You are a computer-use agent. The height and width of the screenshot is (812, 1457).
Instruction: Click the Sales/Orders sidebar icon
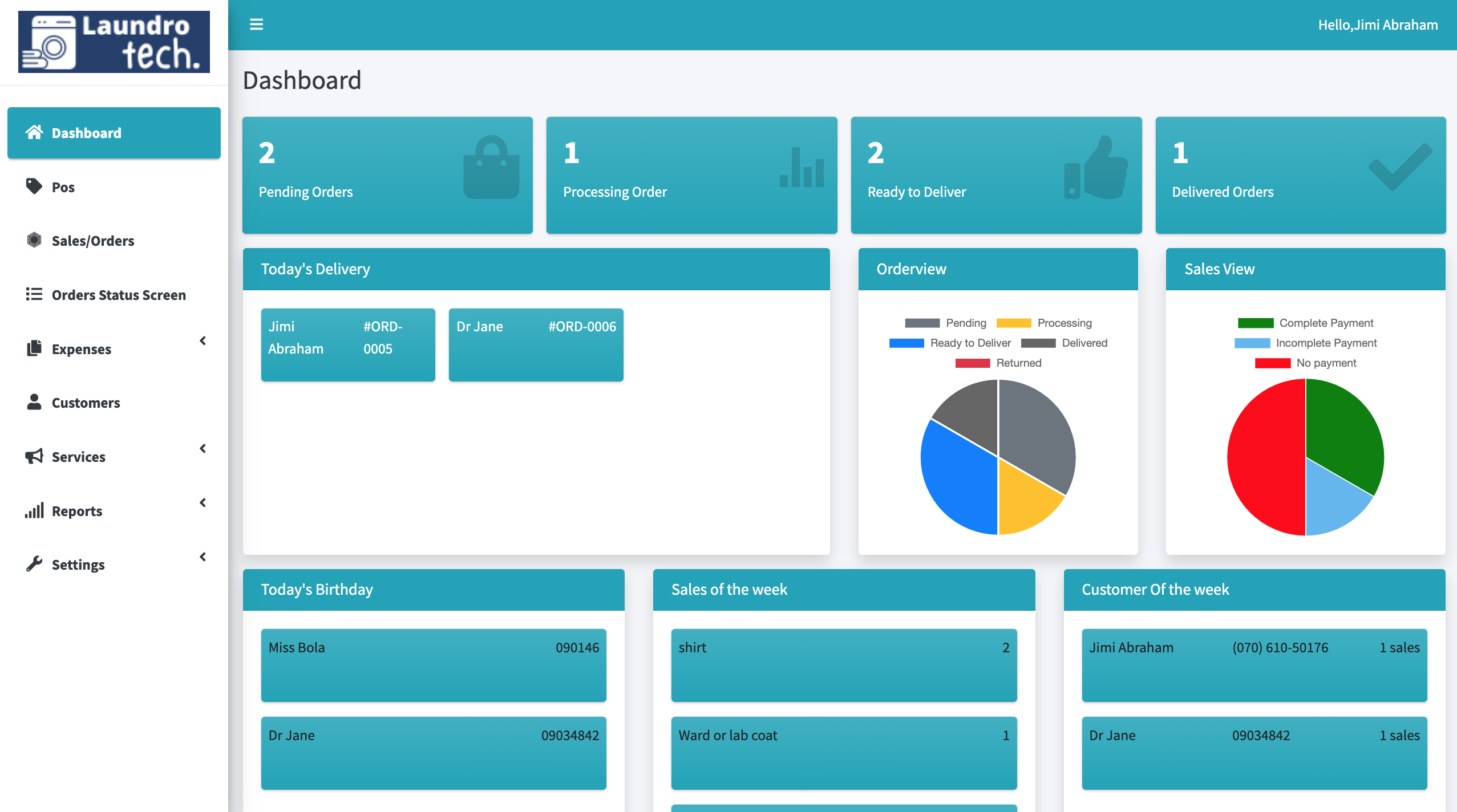[x=34, y=240]
